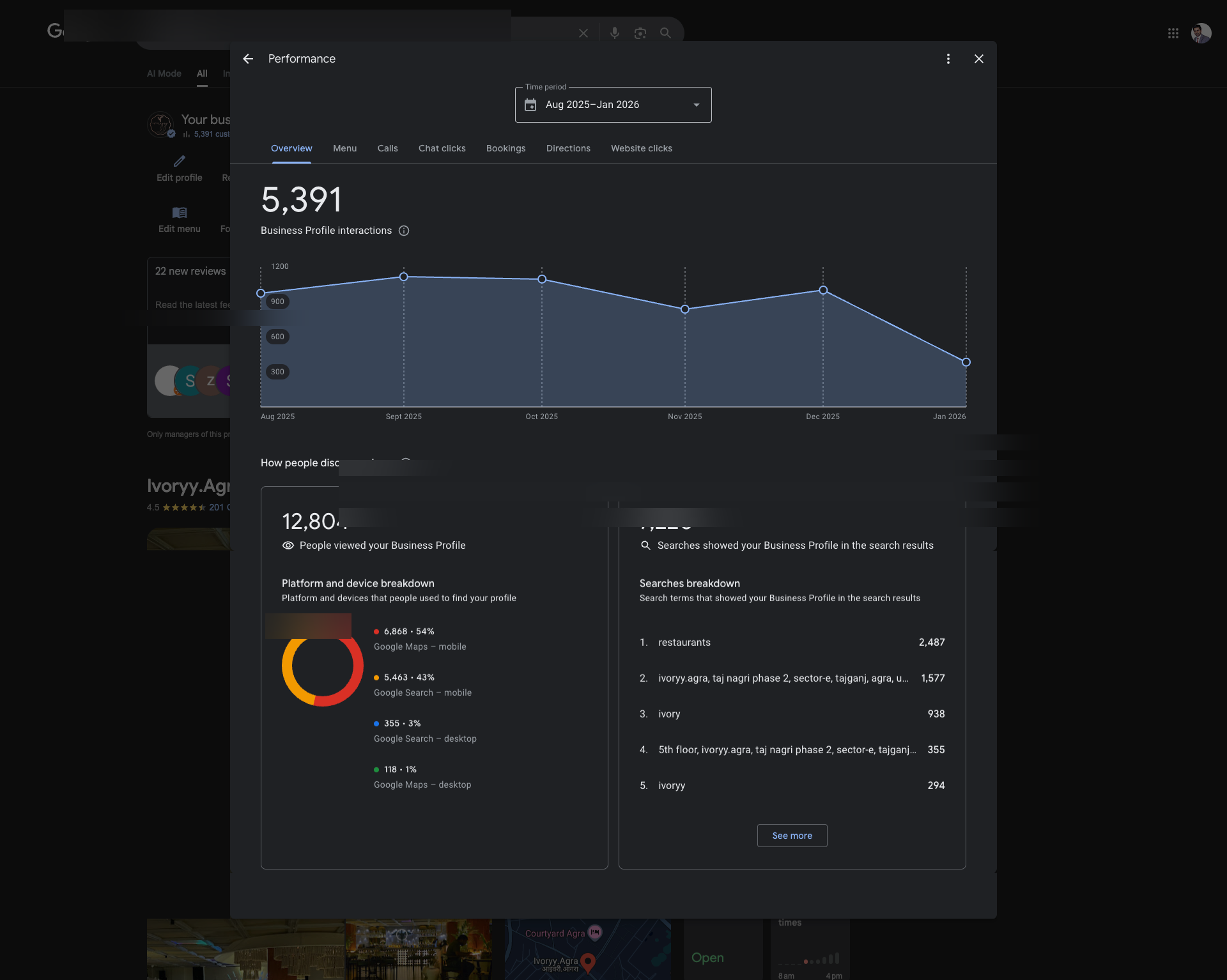
Task: Click the green dot for Google Maps desktop
Action: click(376, 770)
